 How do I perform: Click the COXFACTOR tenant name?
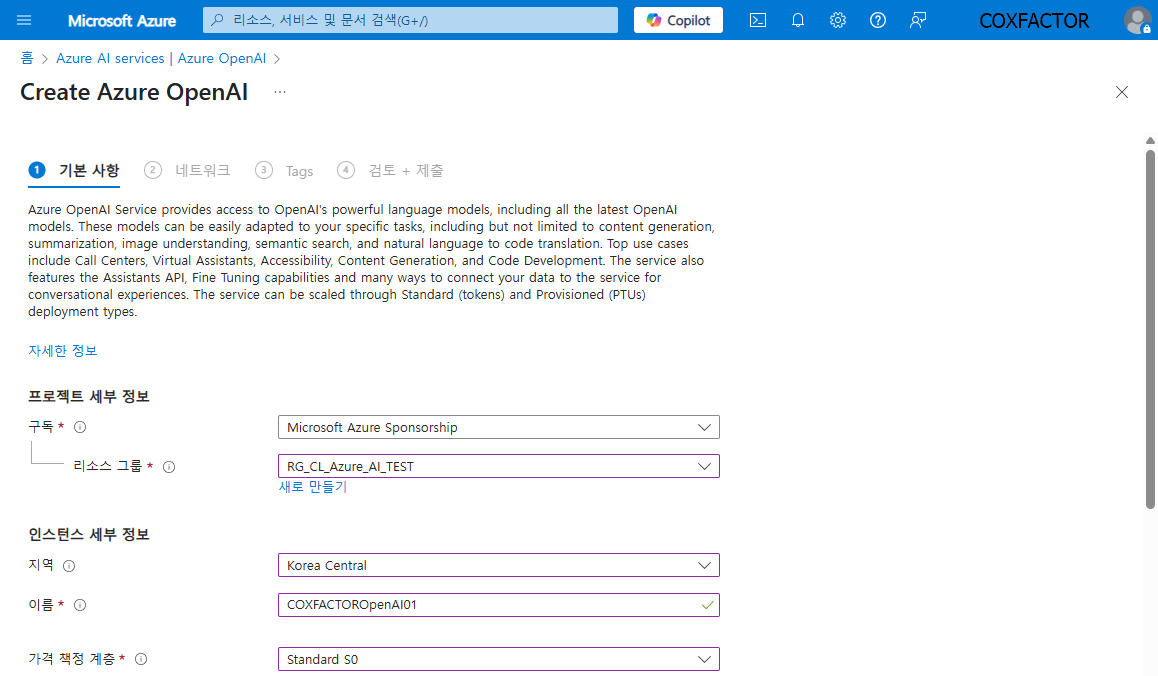pos(1034,21)
